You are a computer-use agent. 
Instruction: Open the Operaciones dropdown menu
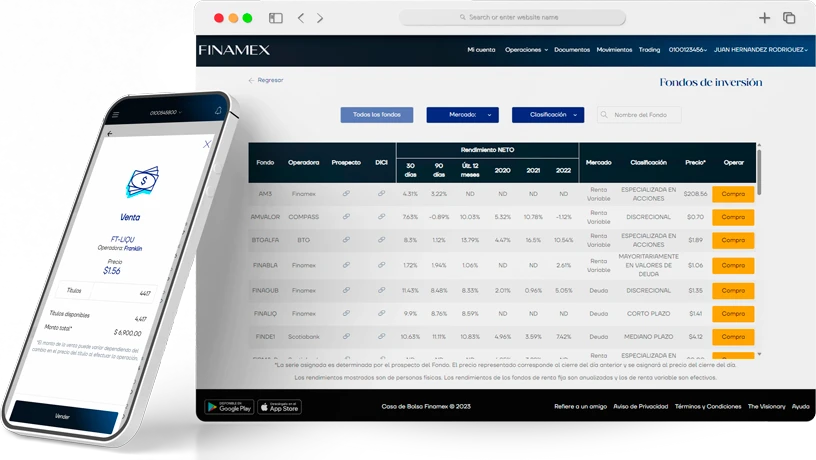(x=526, y=50)
